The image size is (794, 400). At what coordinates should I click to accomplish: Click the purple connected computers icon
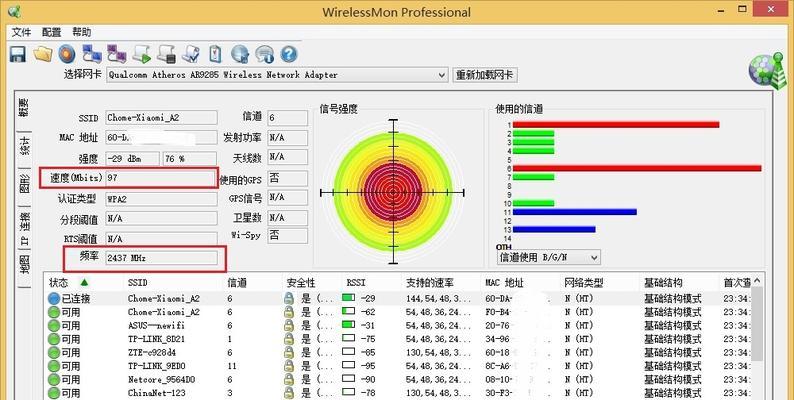[116, 54]
